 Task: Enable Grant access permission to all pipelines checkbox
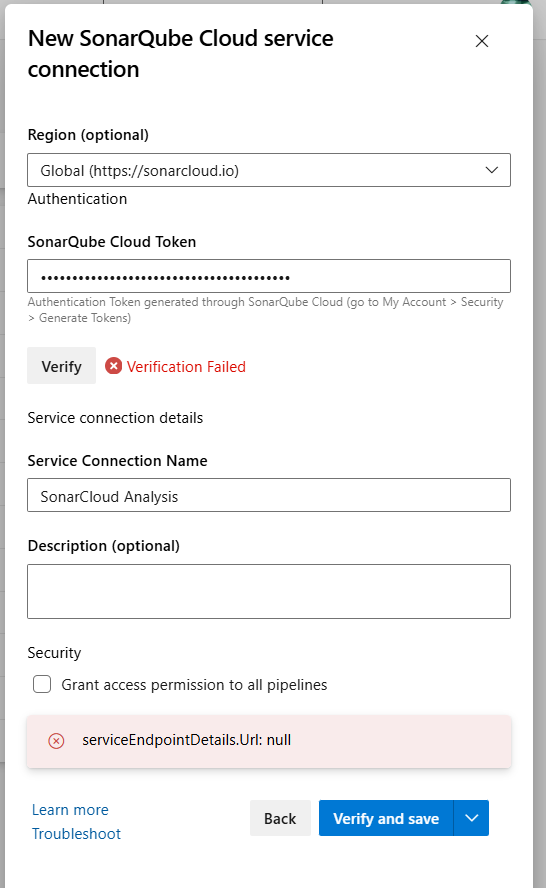(x=42, y=684)
